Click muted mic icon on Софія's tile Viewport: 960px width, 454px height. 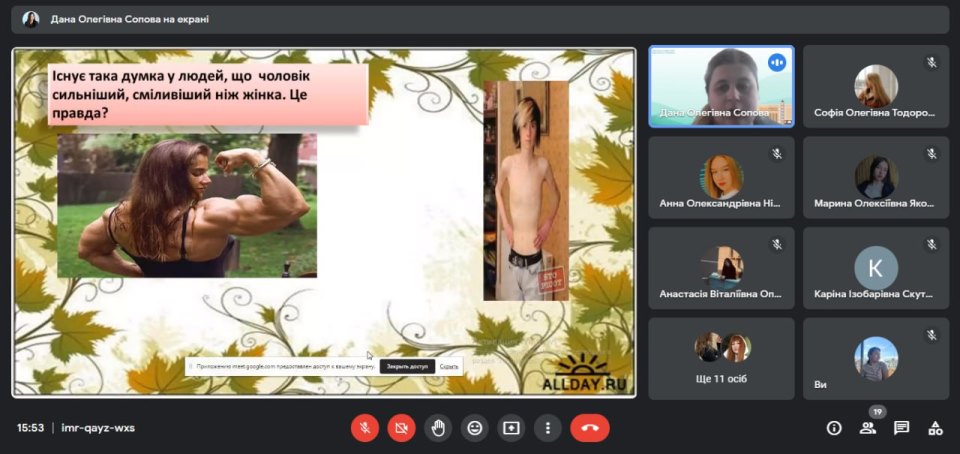[931, 62]
